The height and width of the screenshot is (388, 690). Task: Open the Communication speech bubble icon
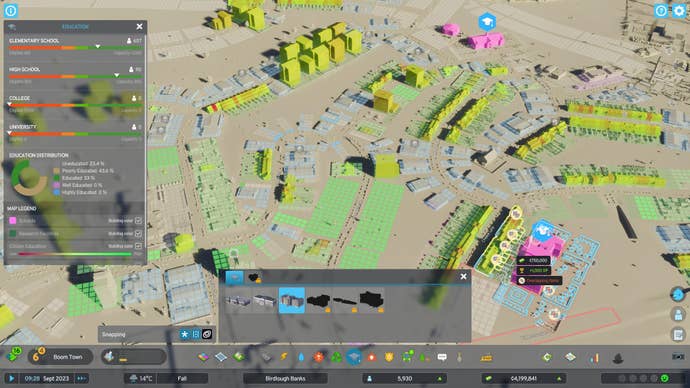tap(442, 357)
